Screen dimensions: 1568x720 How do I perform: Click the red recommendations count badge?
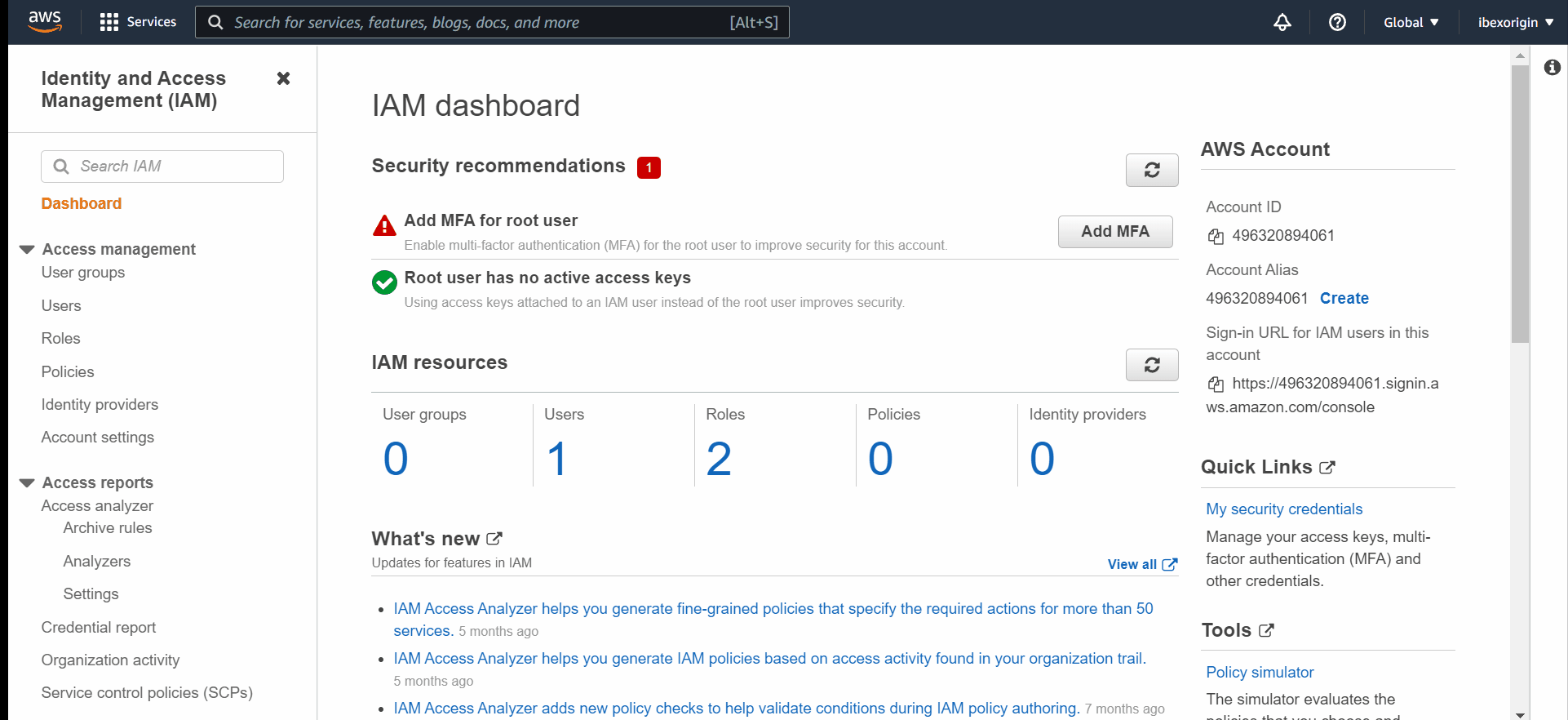point(649,167)
